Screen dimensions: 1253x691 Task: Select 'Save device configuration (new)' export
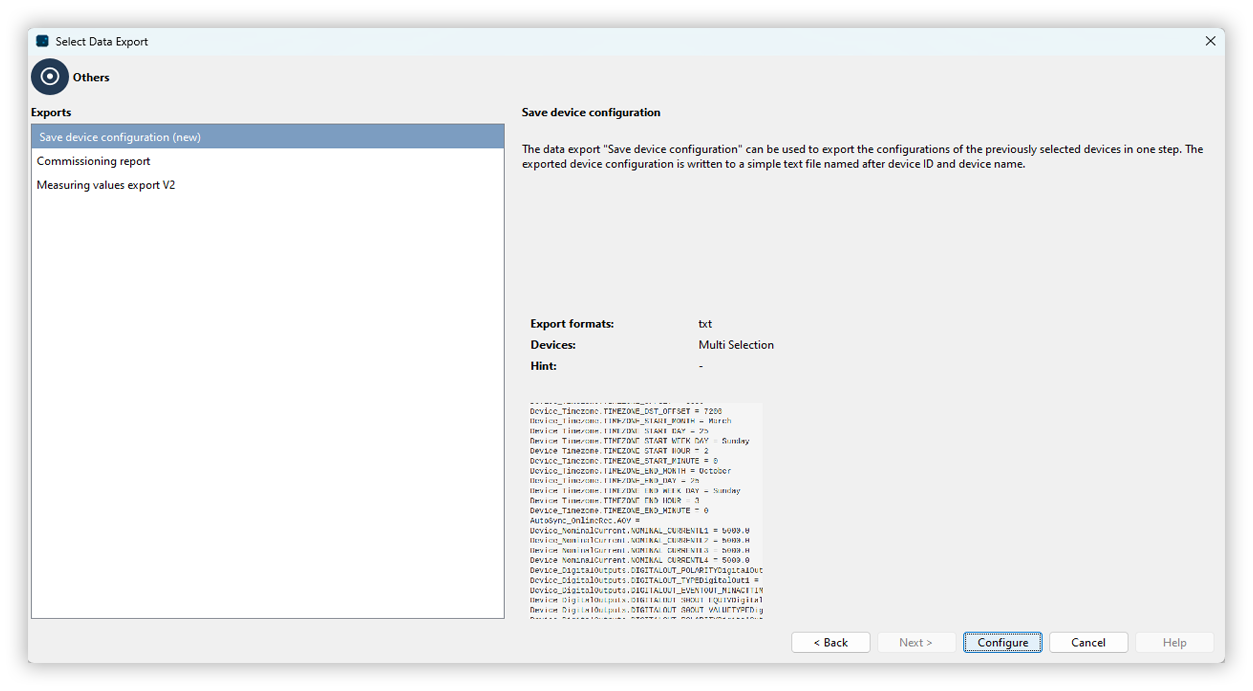(120, 137)
